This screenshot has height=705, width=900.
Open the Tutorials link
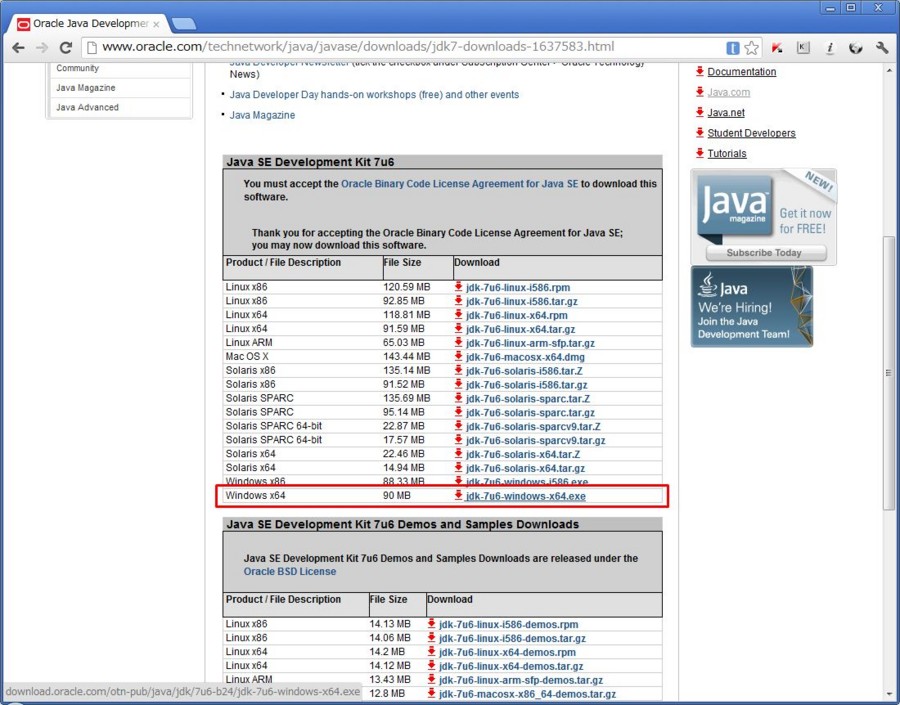coord(727,154)
